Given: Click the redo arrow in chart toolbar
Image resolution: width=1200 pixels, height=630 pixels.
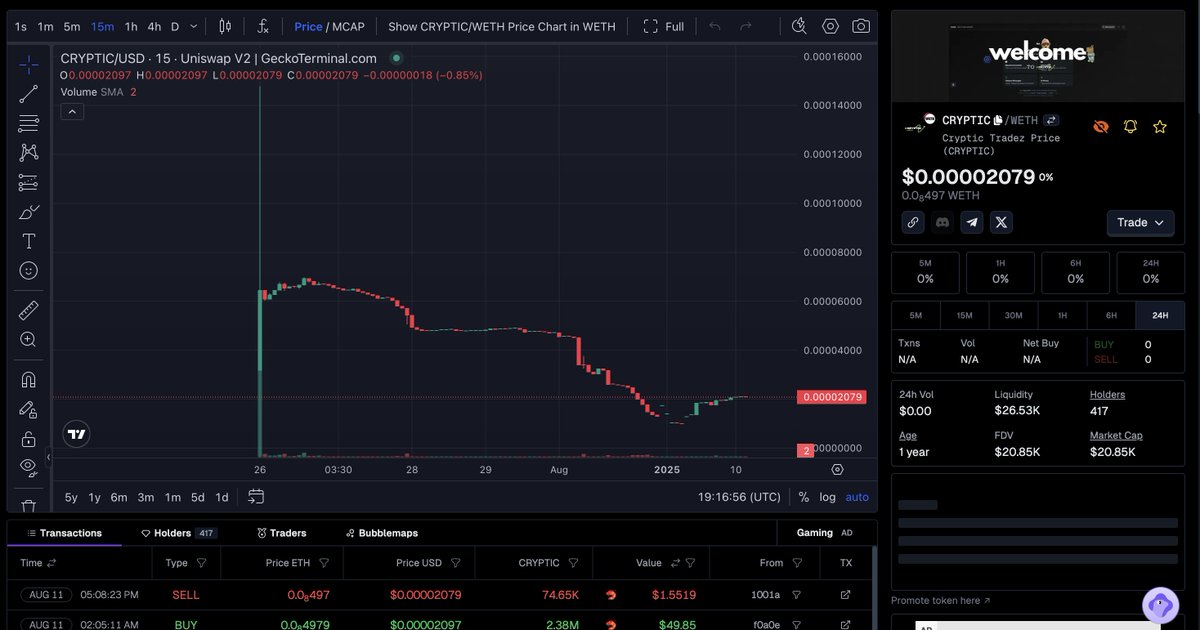Looking at the screenshot, I should pos(746,27).
